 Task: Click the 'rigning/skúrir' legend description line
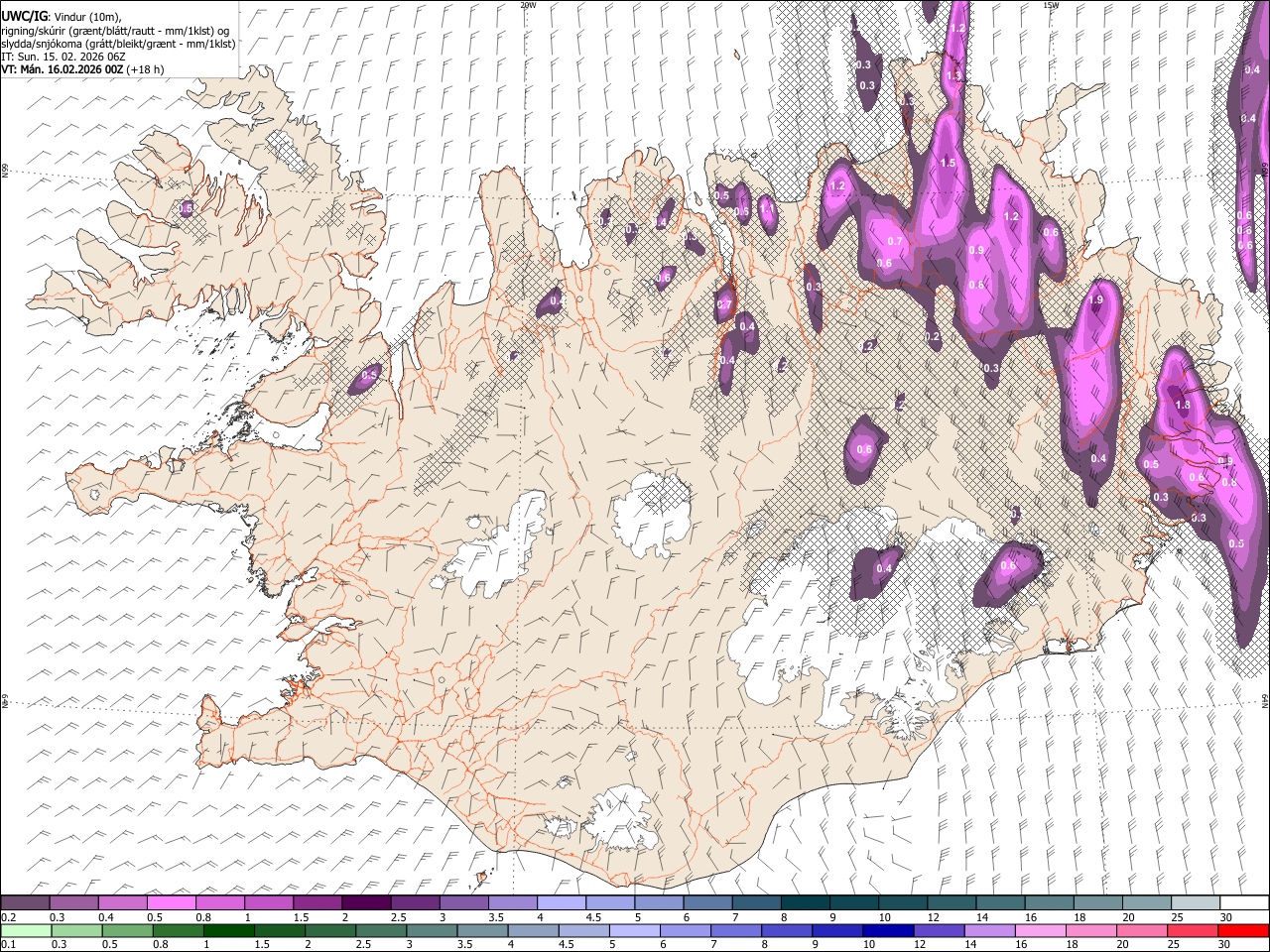click(x=116, y=30)
